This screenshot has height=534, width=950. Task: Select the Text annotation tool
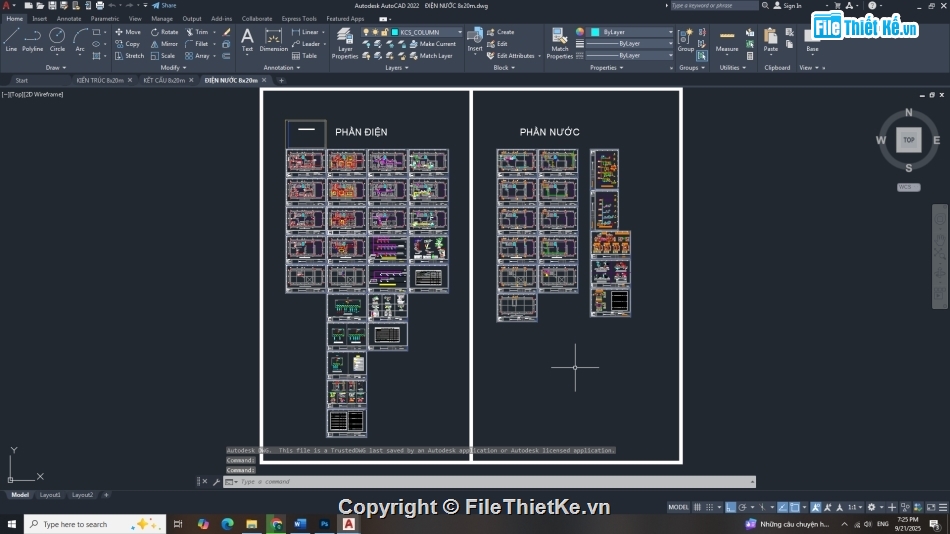(247, 38)
